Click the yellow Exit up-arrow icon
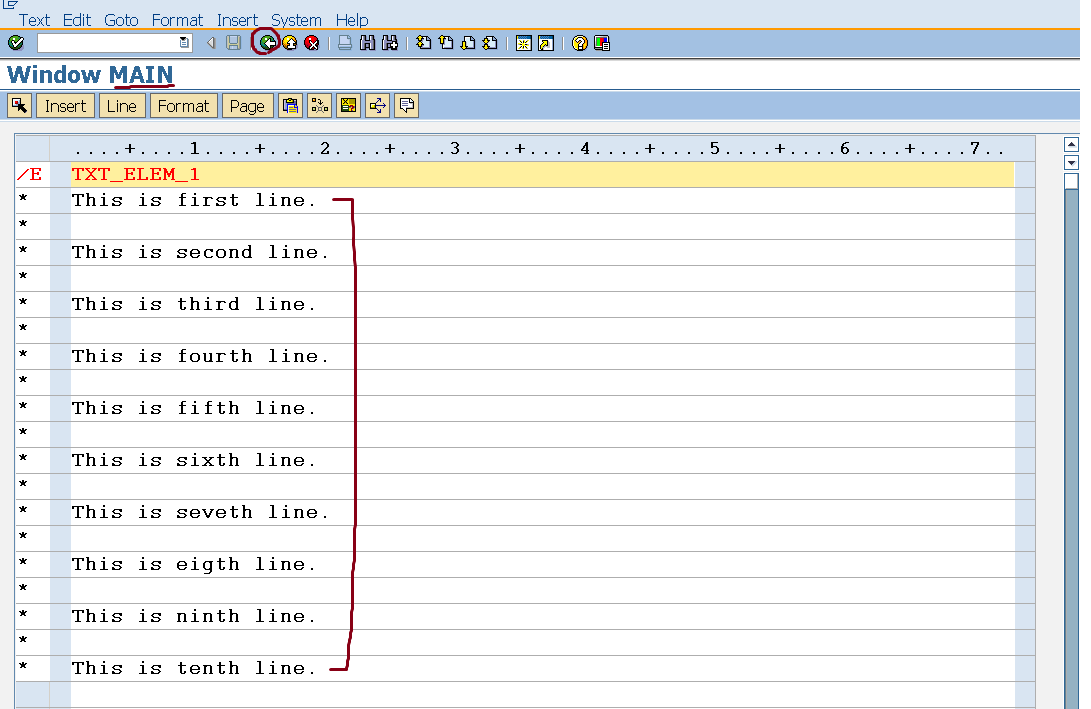Screen dimensions: 1091x709 click(289, 43)
